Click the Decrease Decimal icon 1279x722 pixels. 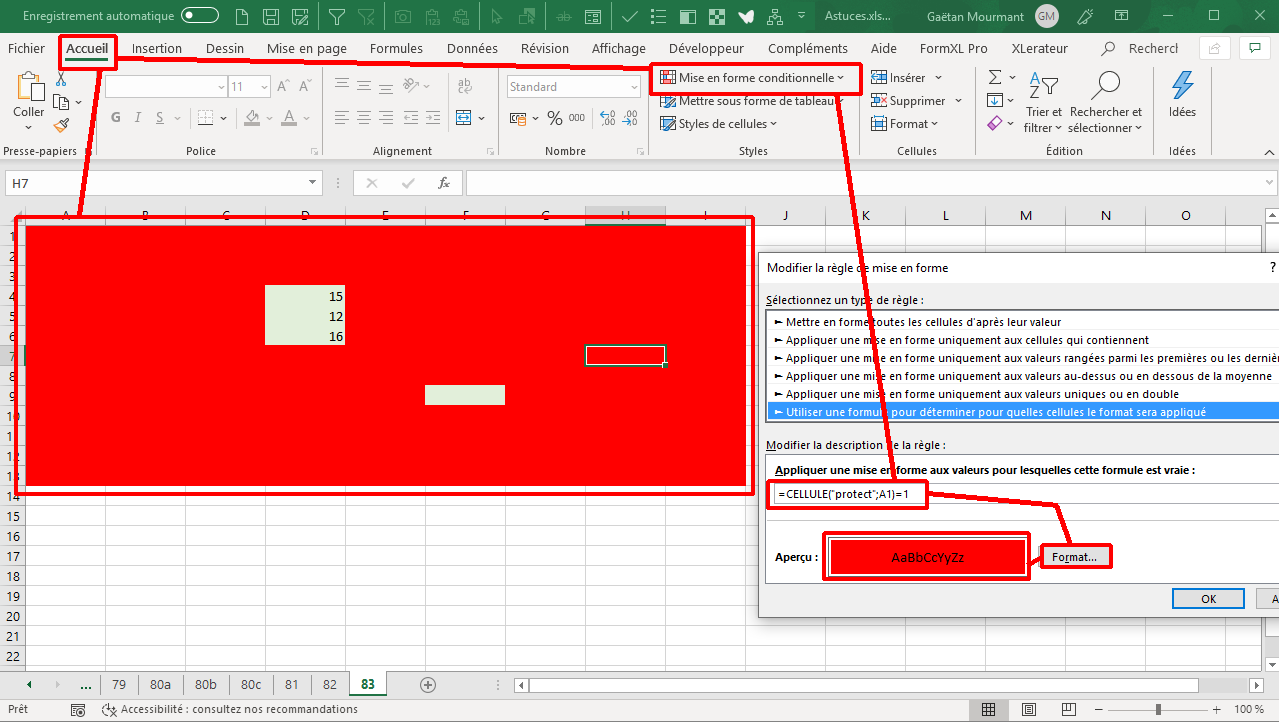click(x=628, y=118)
